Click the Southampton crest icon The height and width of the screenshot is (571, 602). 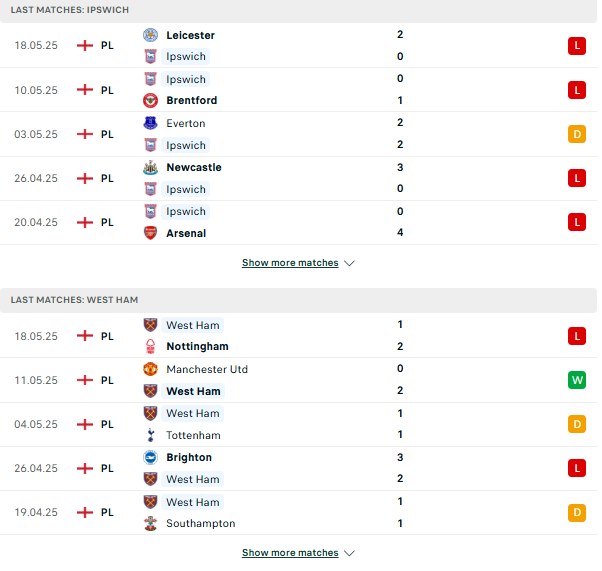[x=150, y=523]
